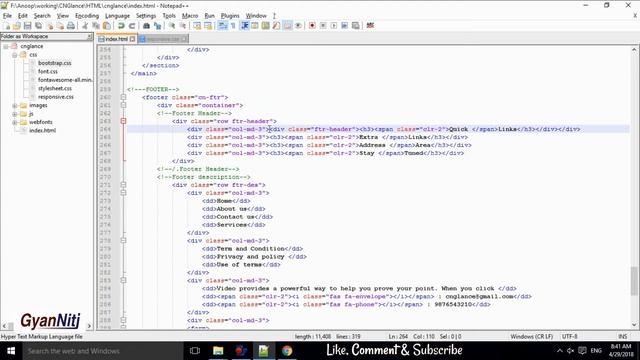Open the Plugins menu

coord(230,16)
